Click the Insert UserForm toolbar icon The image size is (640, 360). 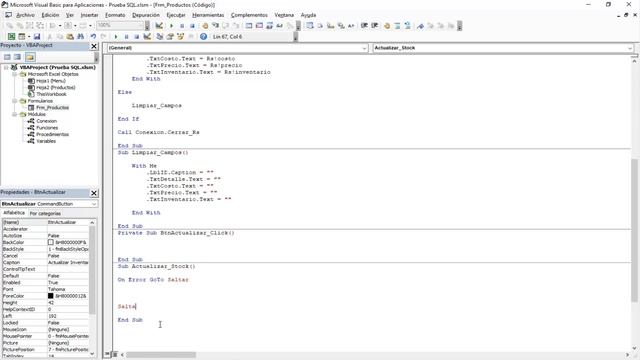[x=21, y=36]
